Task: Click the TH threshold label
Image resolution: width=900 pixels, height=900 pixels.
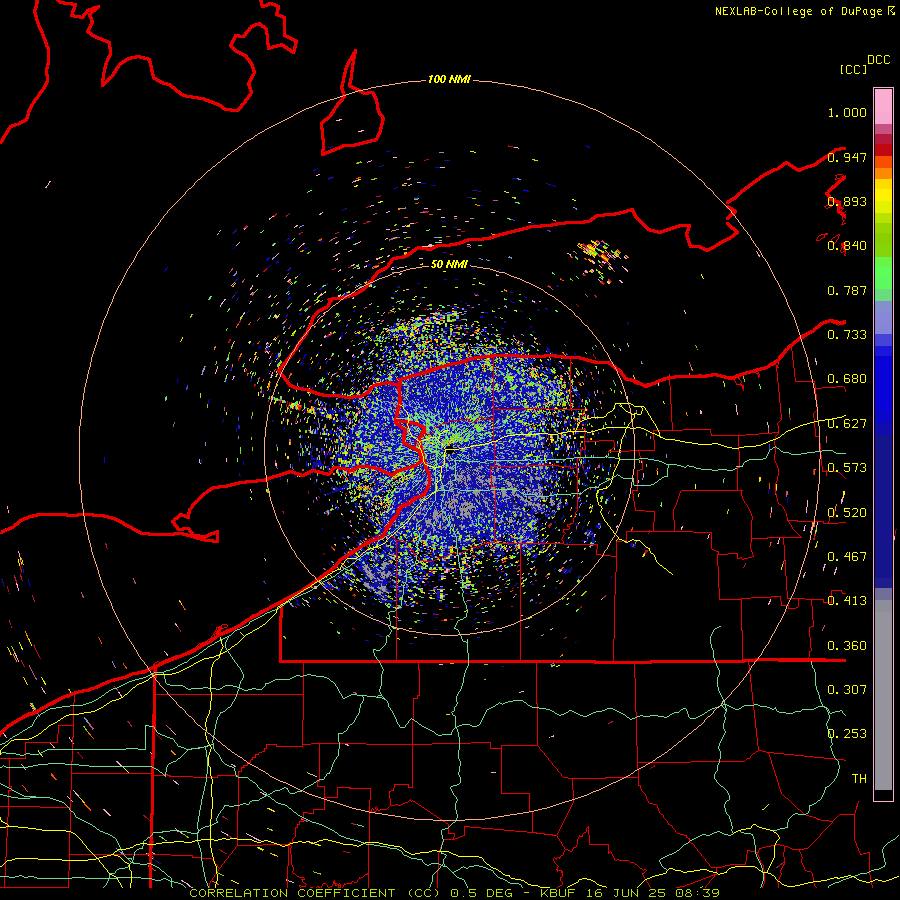Action: (x=859, y=778)
